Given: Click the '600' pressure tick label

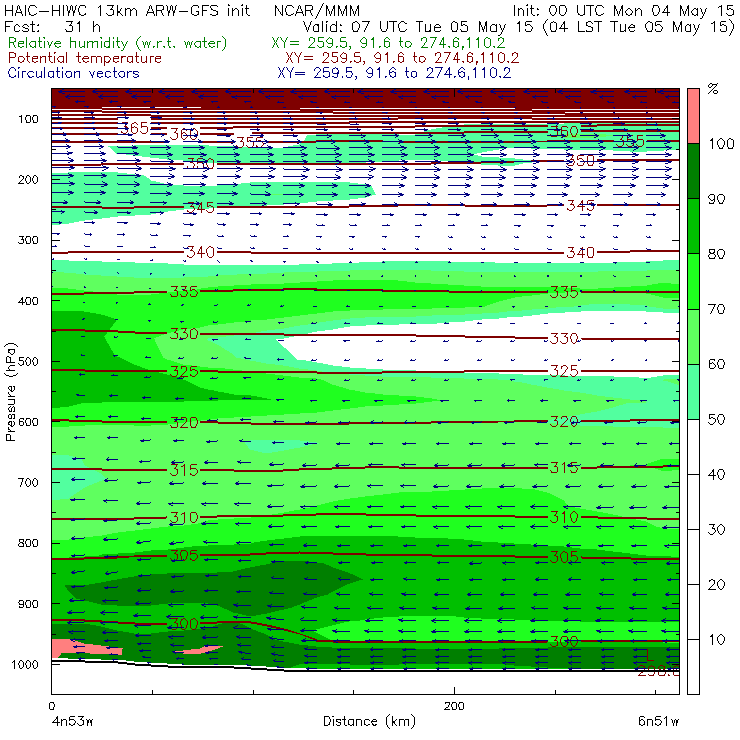Looking at the screenshot, I should click(28, 422).
